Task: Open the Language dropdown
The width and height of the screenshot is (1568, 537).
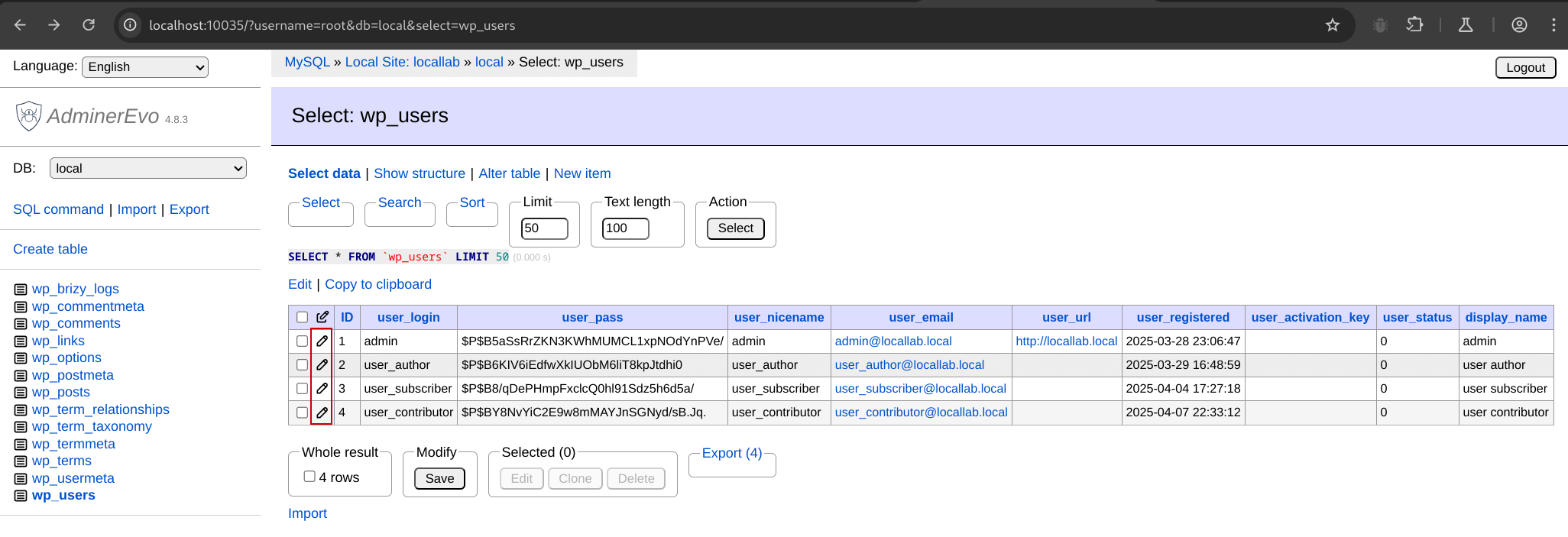Action: point(145,67)
